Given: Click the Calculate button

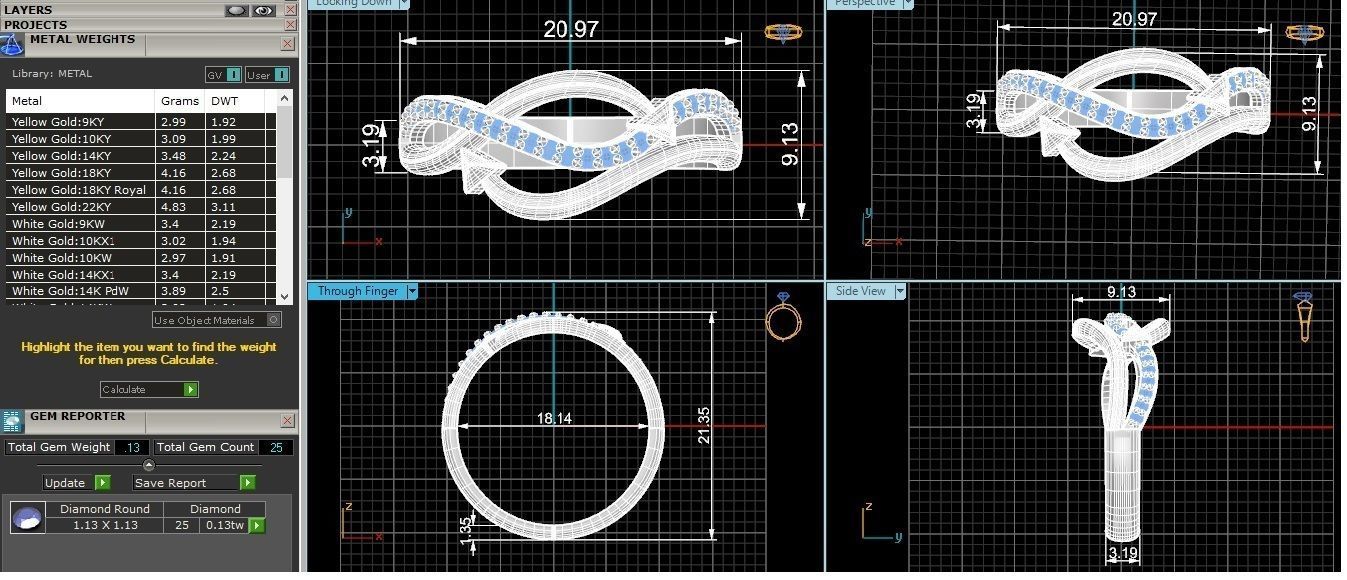Looking at the screenshot, I should coord(149,389).
